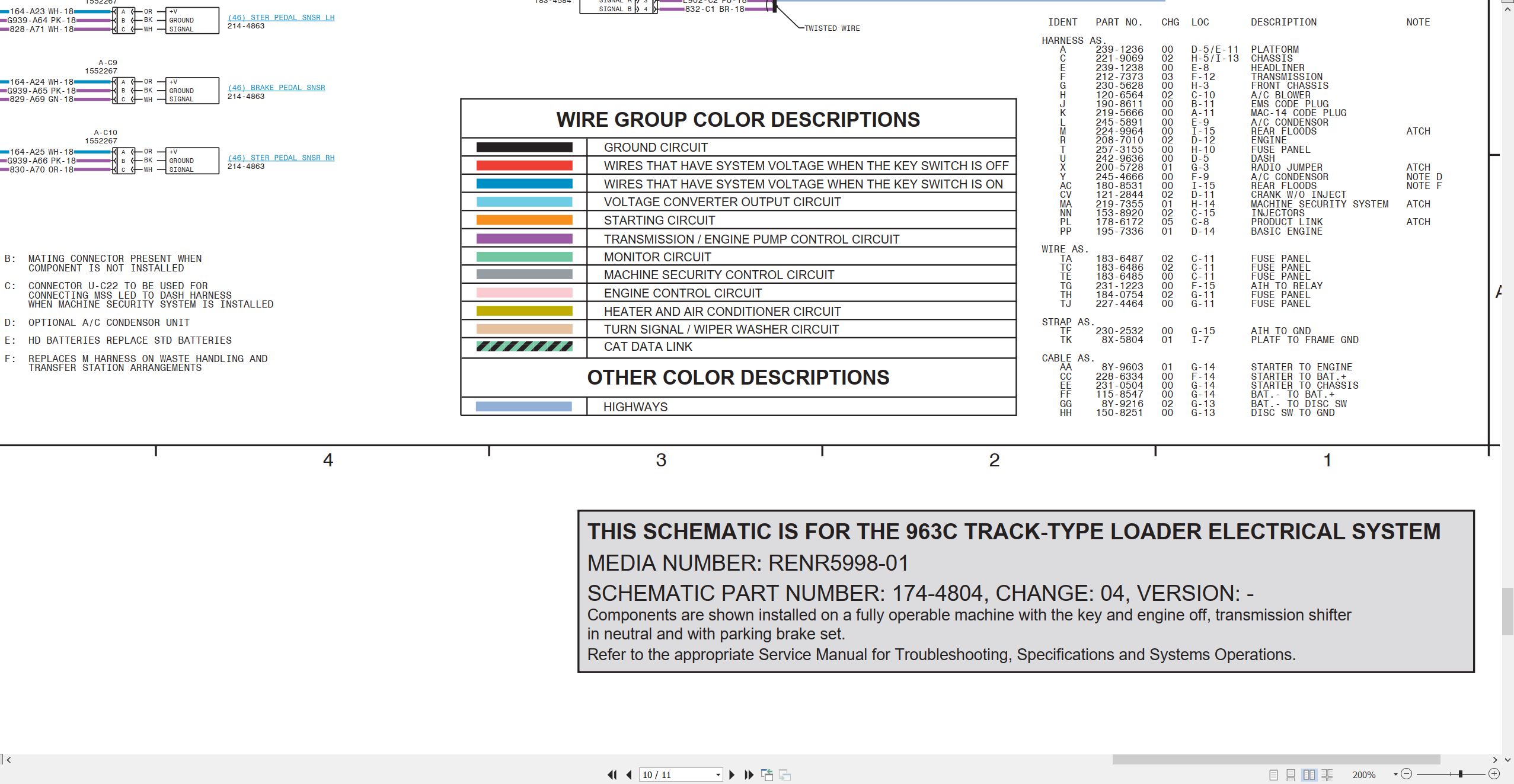Click the 200% zoom value text
The width and height of the screenshot is (1514, 784).
(1364, 775)
